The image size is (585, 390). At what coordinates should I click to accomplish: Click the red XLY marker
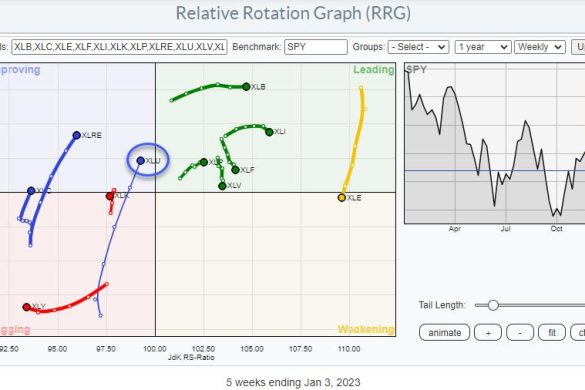point(26,307)
